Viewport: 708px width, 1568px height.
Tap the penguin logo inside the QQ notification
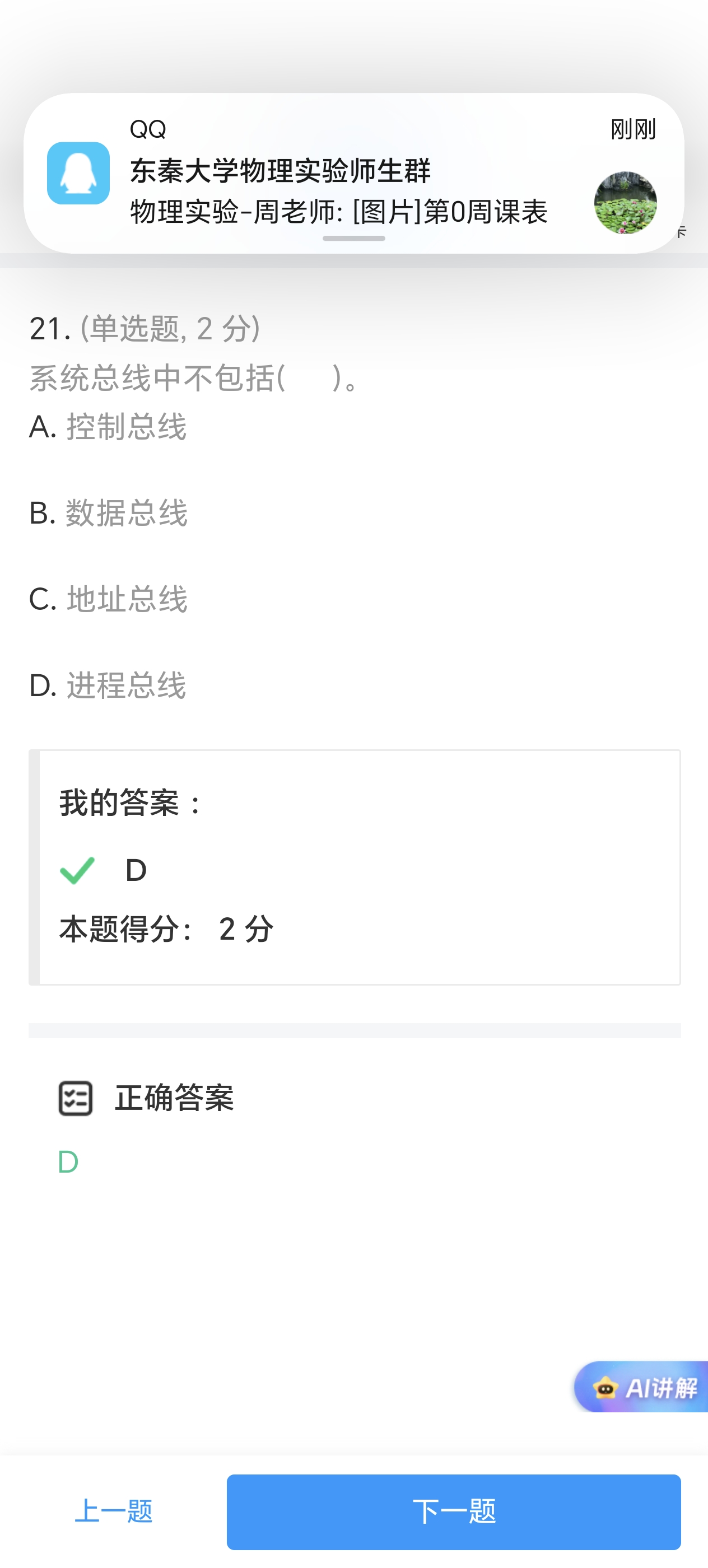[78, 175]
